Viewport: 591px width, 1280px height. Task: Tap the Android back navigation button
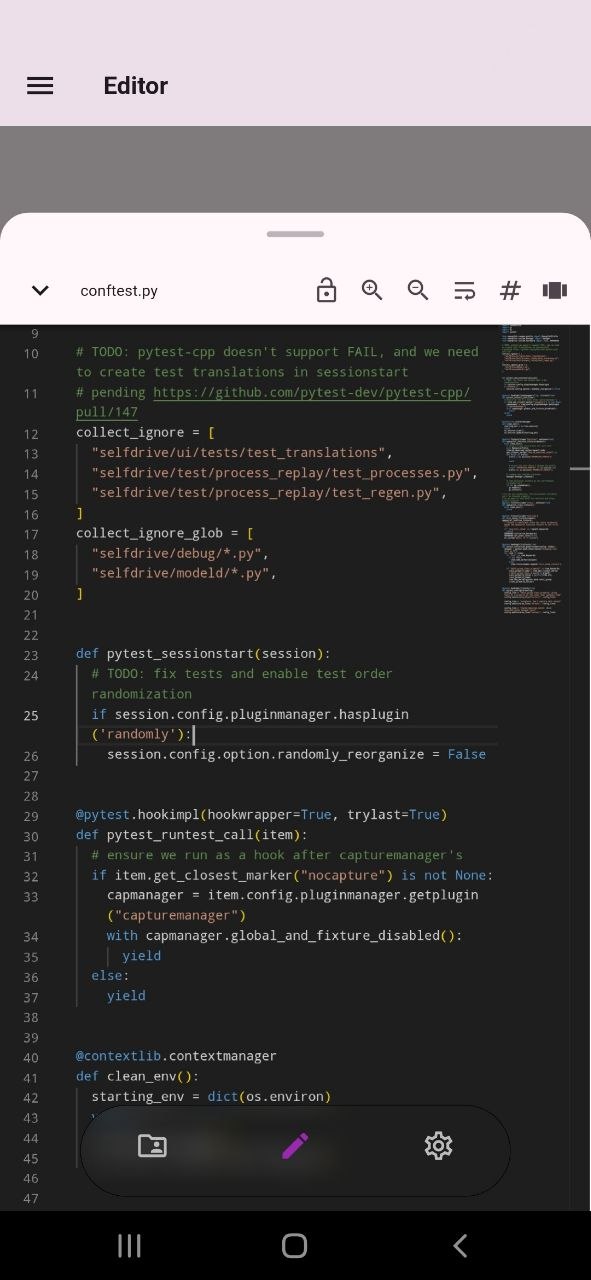pos(460,1245)
